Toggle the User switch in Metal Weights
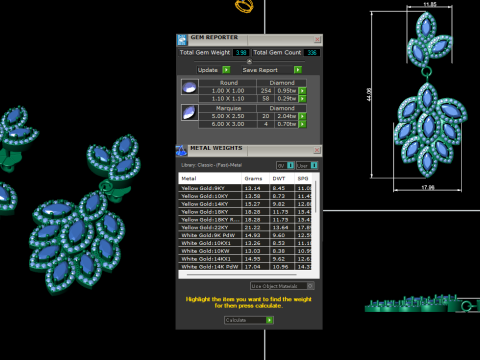480x360 pixels. coord(307,165)
